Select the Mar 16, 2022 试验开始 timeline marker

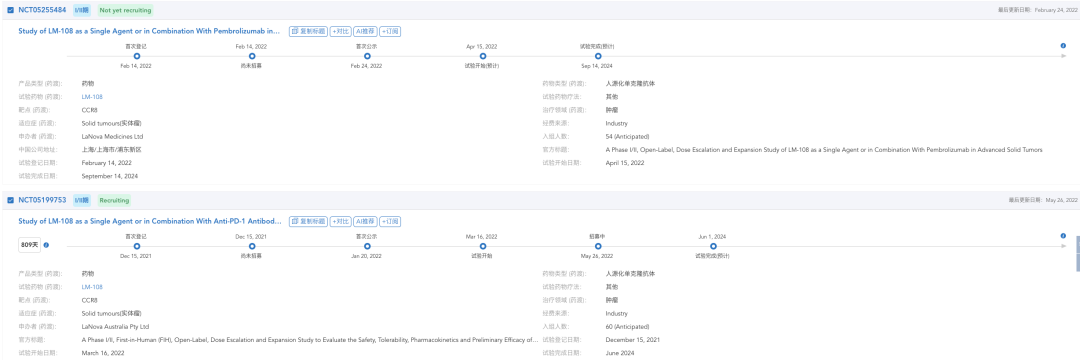tap(482, 246)
